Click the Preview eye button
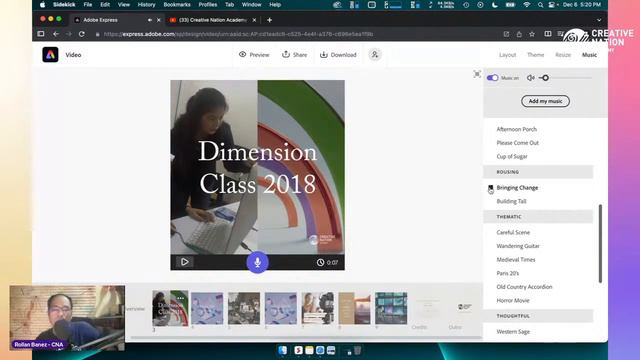 pyautogui.click(x=254, y=55)
